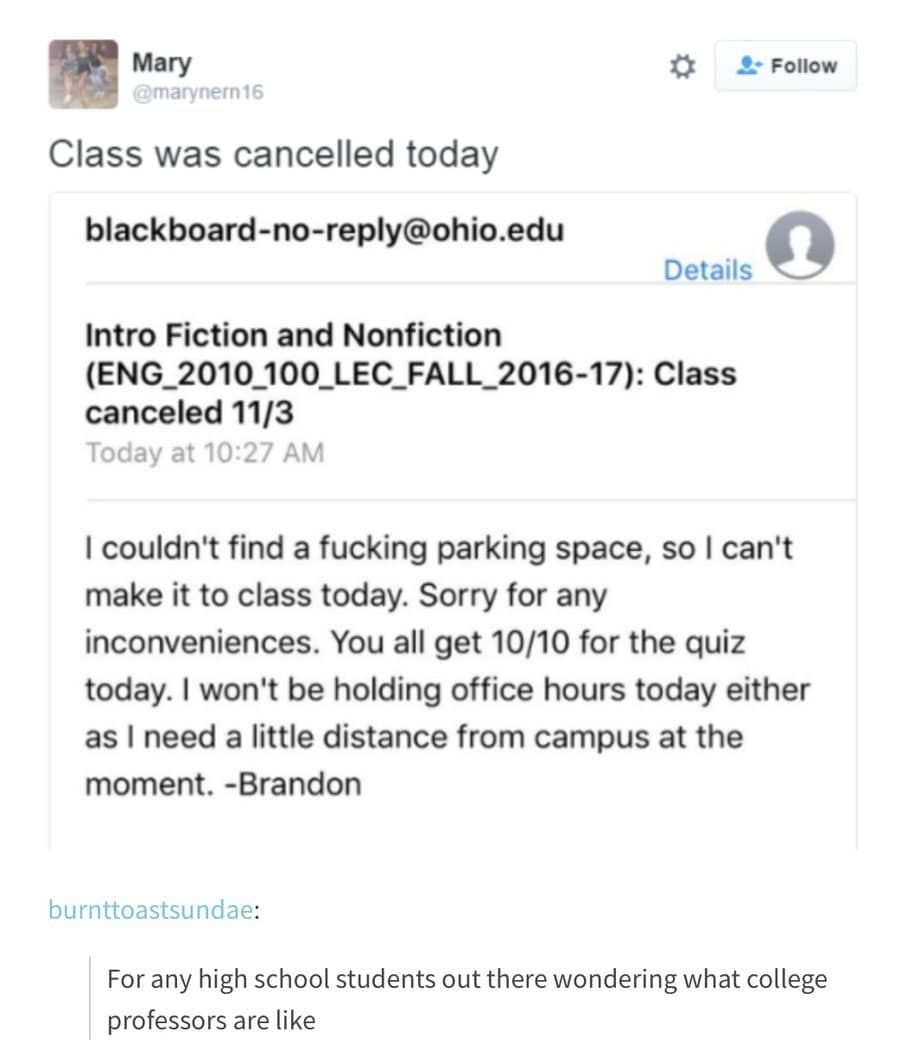Viewport: 900px width, 1050px height.
Task: Click the timestamp 'Today at 10:27 AM'
Action: click(x=205, y=452)
